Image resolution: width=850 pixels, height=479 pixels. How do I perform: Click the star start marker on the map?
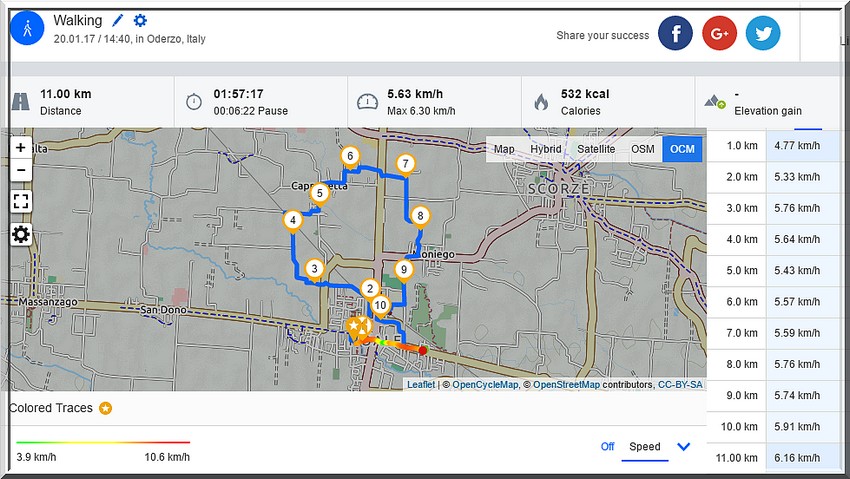[355, 328]
